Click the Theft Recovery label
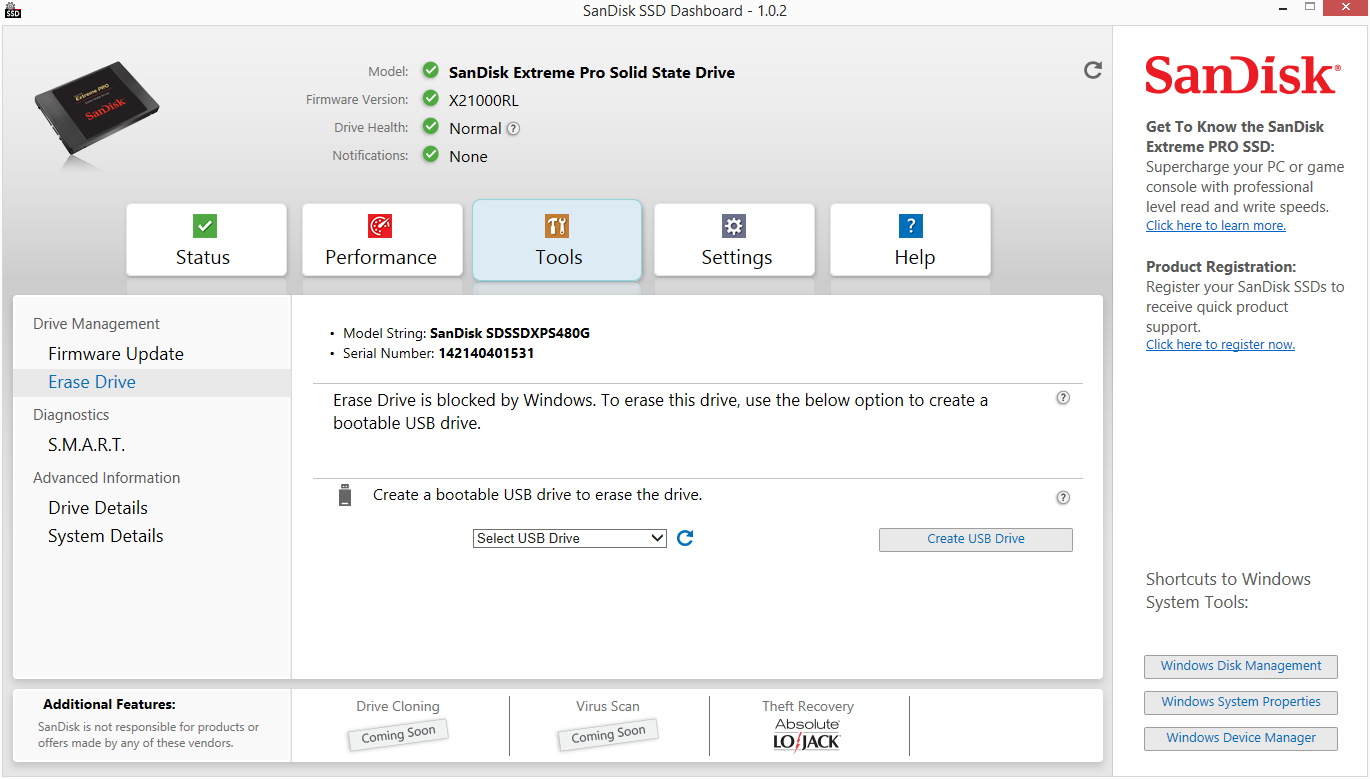Screen dimensions: 1370x779 pos(808,706)
